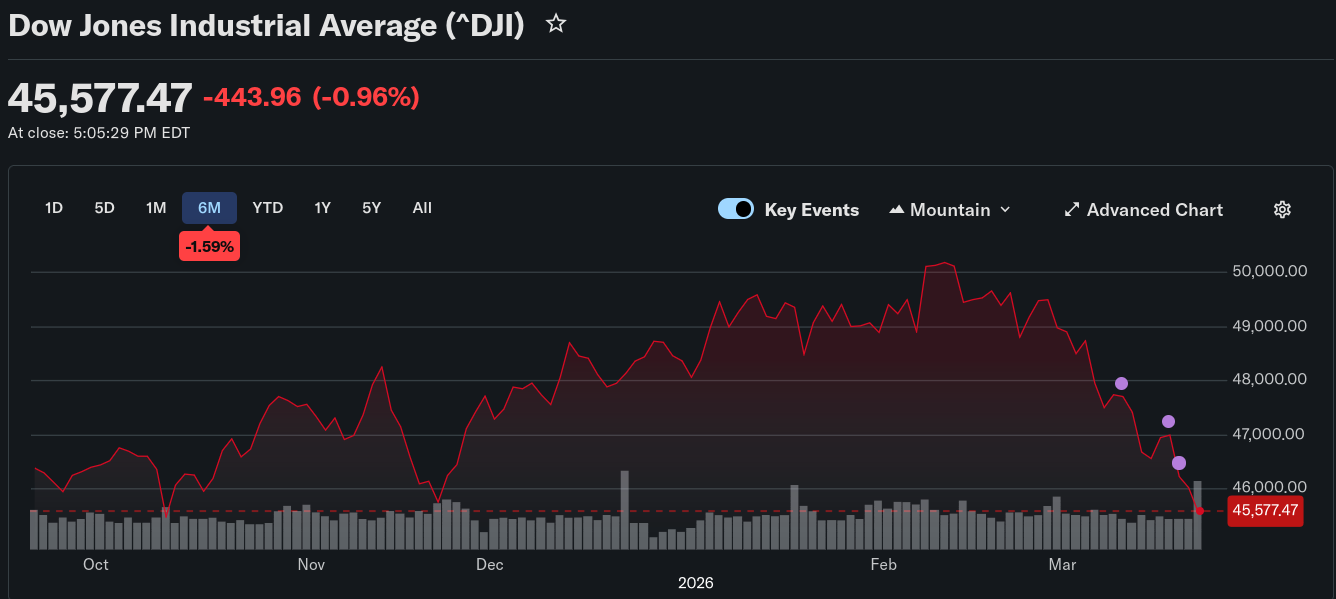The height and width of the screenshot is (599, 1336).
Task: Click the Nov date label
Action: point(312,564)
